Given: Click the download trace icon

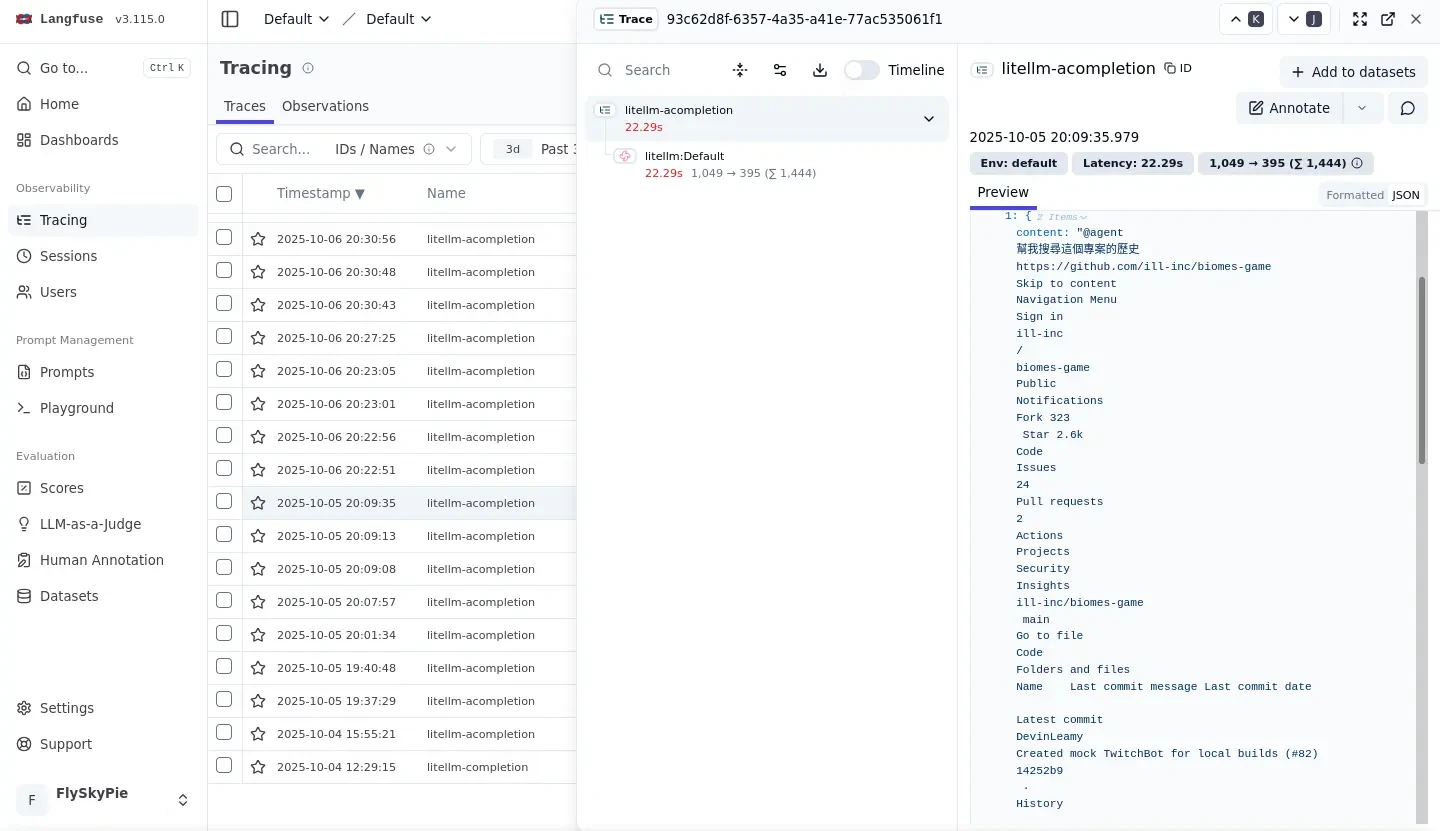Looking at the screenshot, I should pyautogui.click(x=820, y=70).
